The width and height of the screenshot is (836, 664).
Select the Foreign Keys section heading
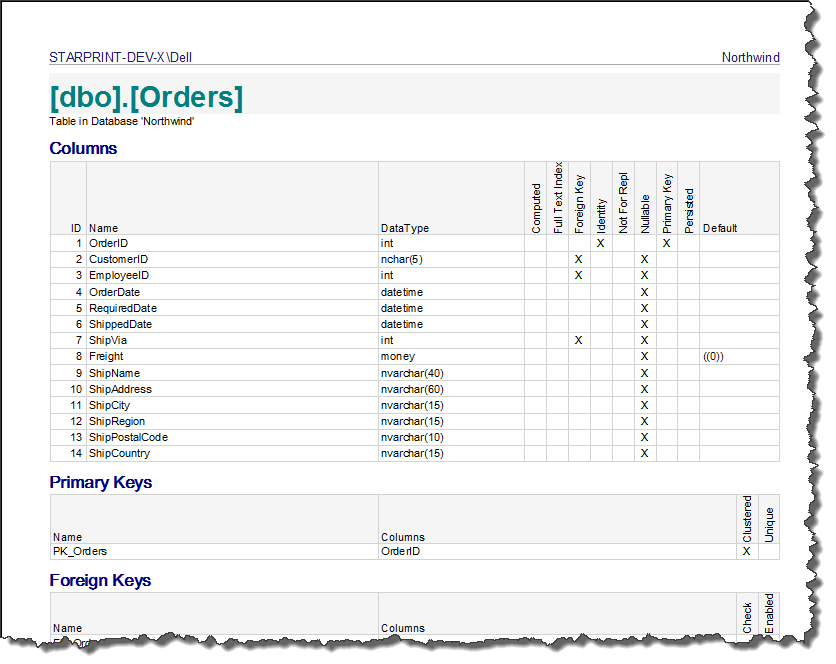click(x=100, y=580)
